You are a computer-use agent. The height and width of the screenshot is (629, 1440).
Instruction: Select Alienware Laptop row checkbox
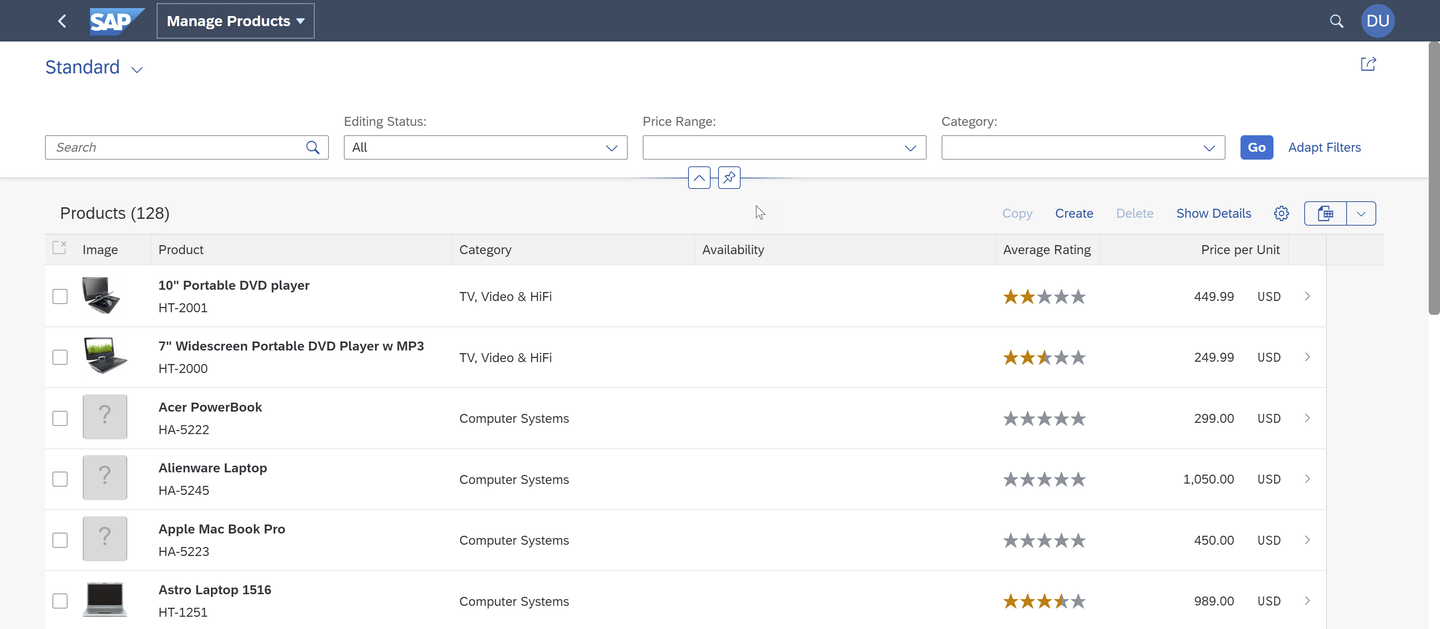pos(60,479)
